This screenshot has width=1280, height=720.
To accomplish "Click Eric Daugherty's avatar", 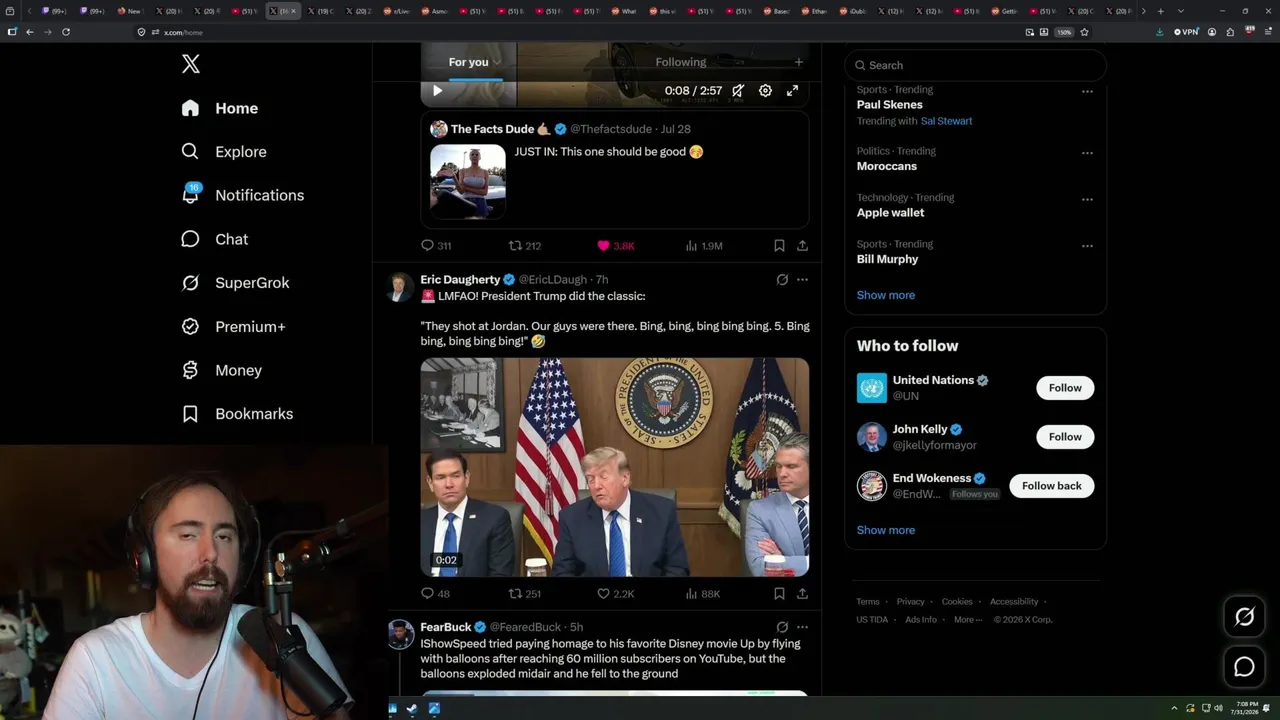I will pyautogui.click(x=400, y=287).
